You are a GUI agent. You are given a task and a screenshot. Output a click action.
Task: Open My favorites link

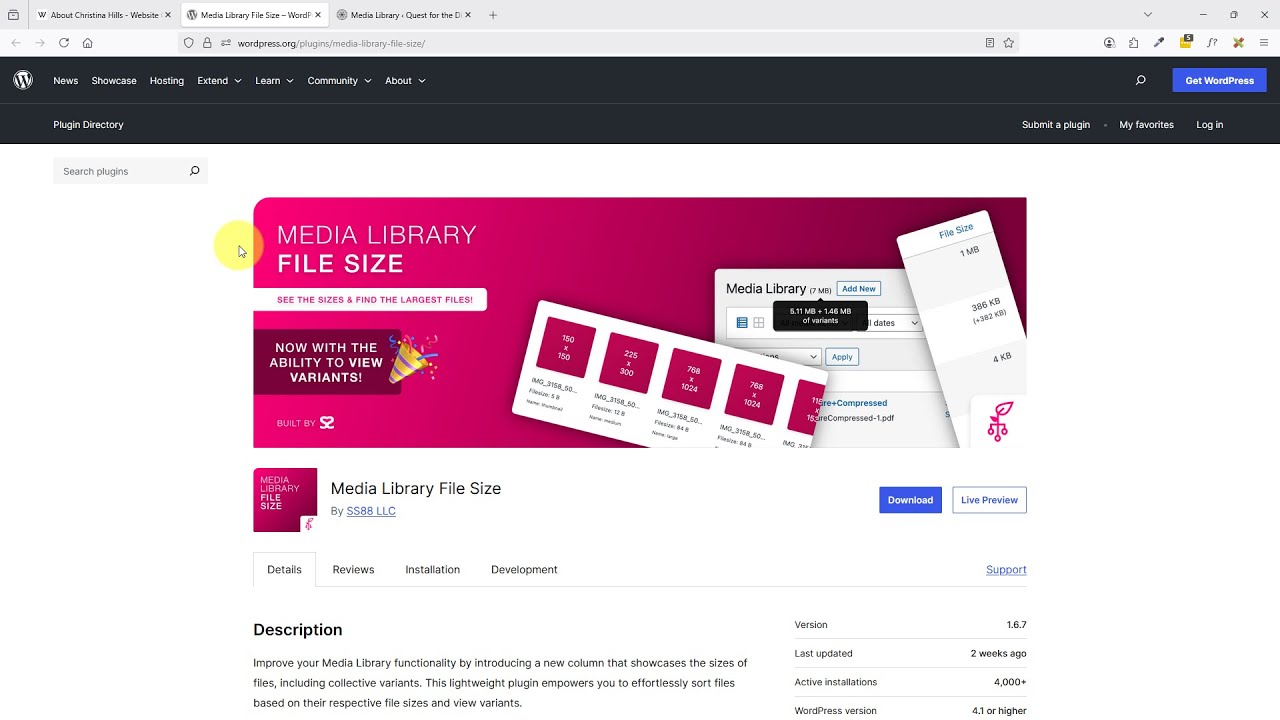click(x=1146, y=125)
